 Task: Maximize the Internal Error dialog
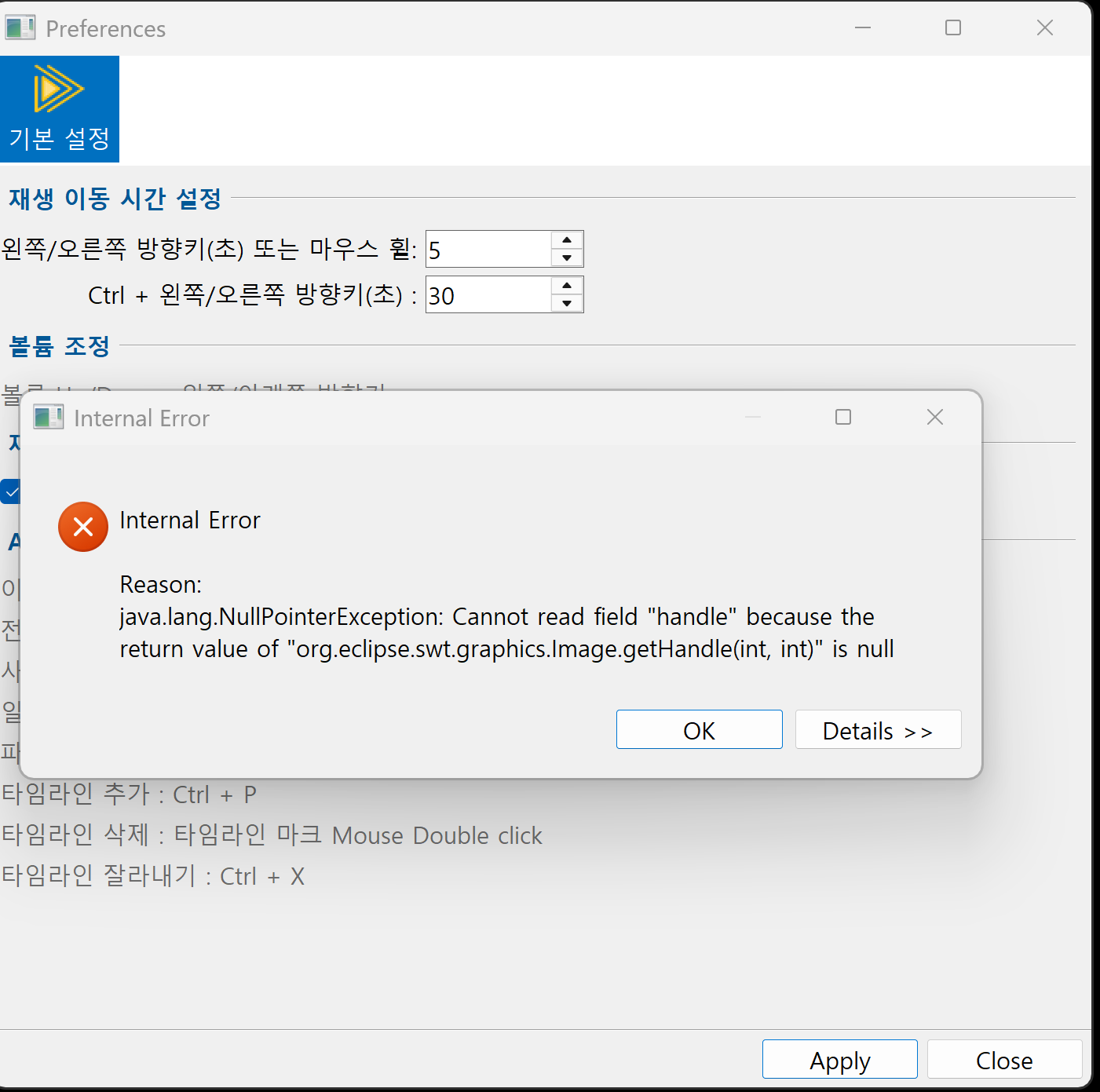tap(843, 418)
